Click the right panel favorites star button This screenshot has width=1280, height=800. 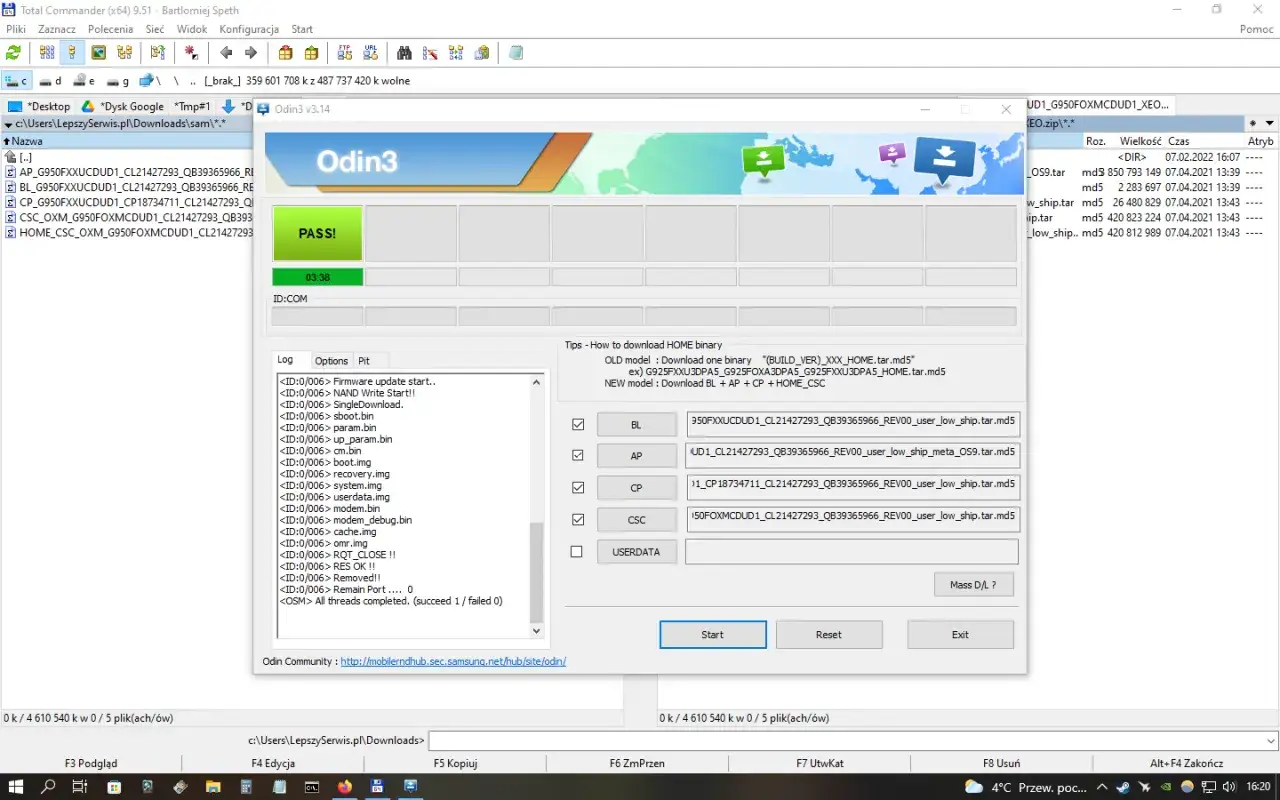[x=1253, y=123]
